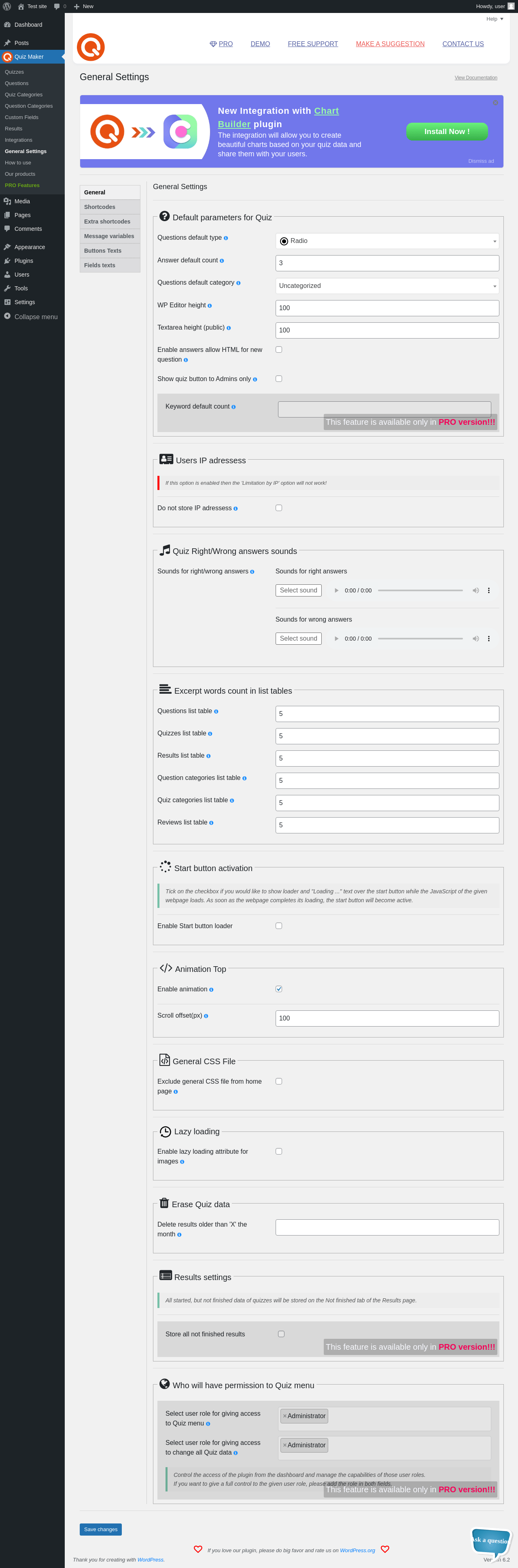The height and width of the screenshot is (1568, 518).
Task: Click the Plugins plug icon in sidebar
Action: coord(7,261)
